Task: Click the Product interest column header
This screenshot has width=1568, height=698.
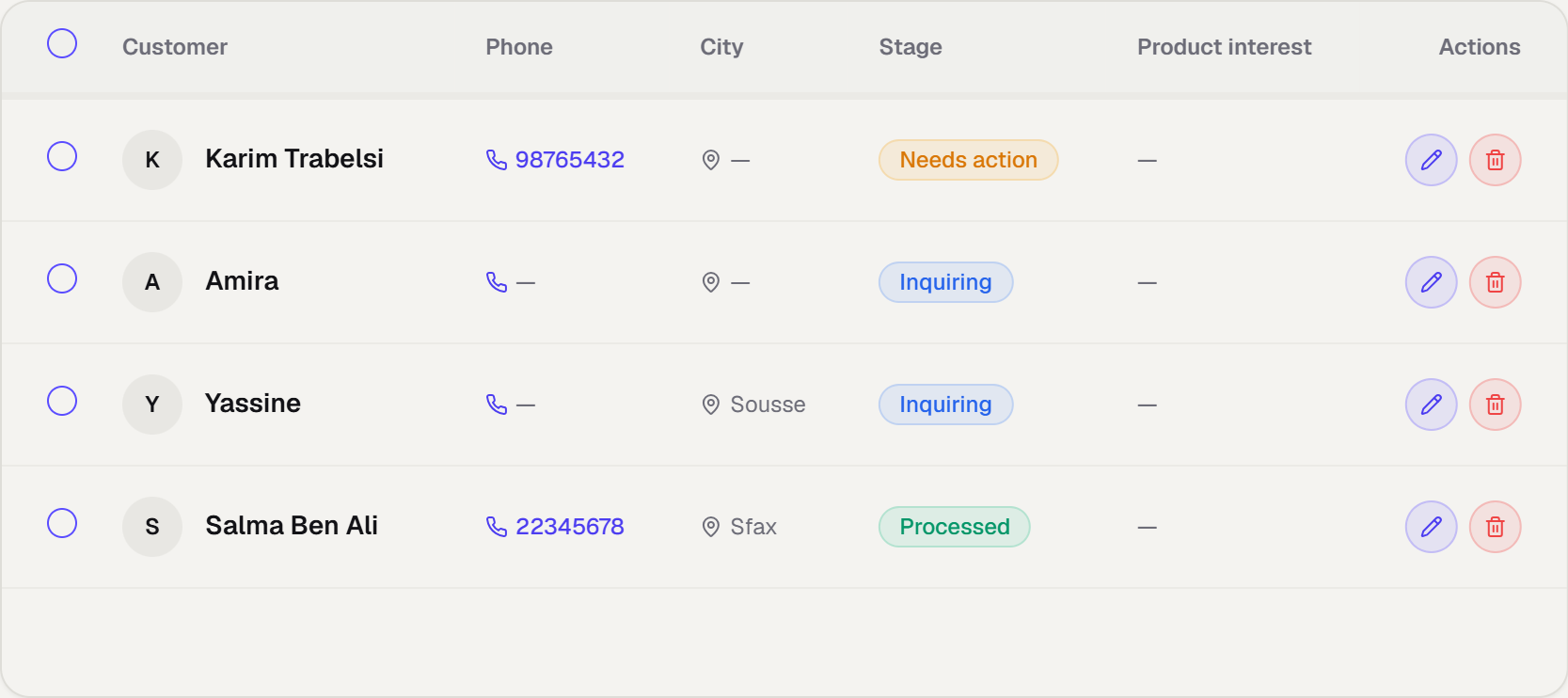Action: tap(1224, 47)
